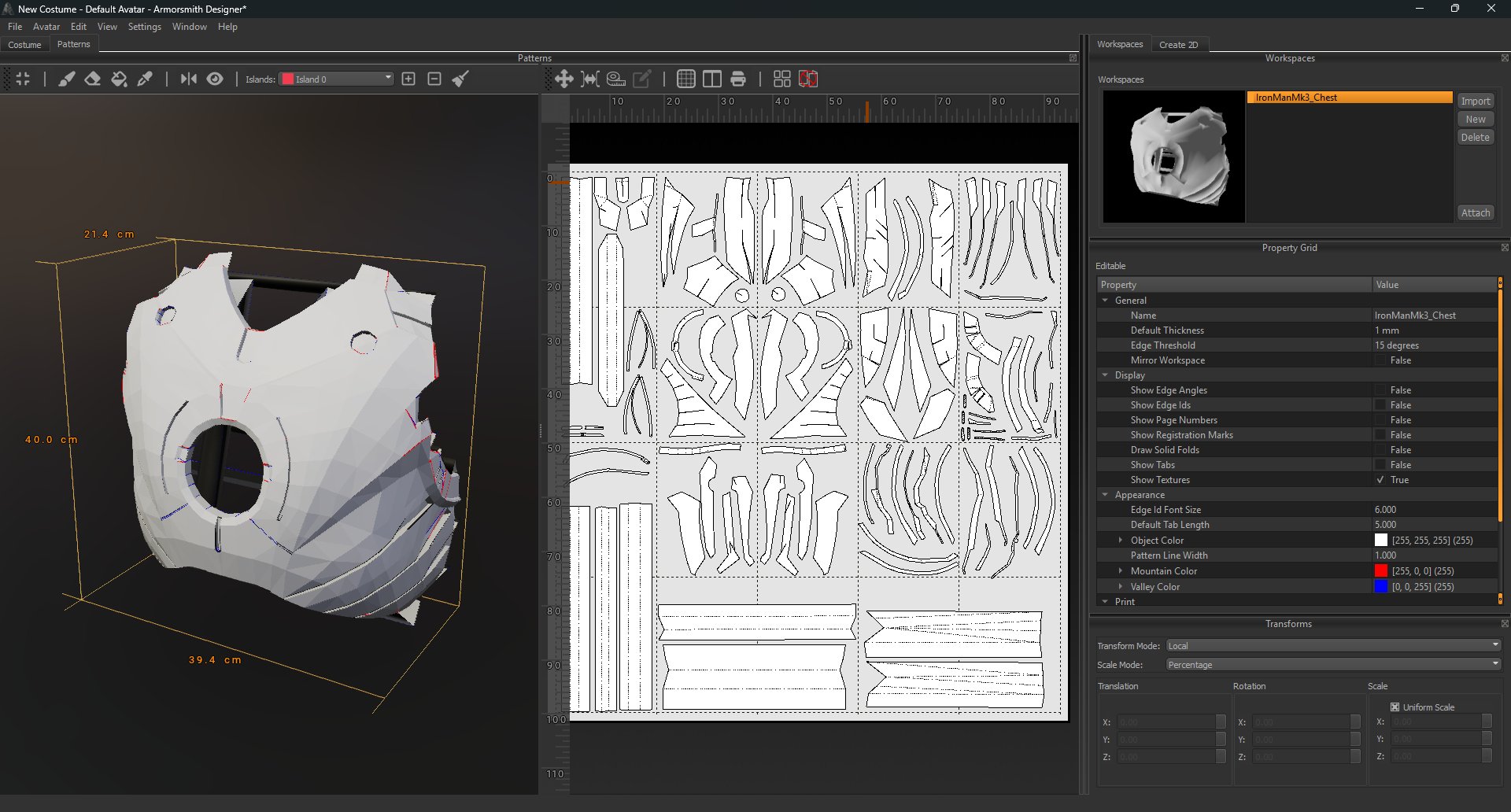Click the tape measure icon
The height and width of the screenshot is (812, 1511).
point(616,79)
